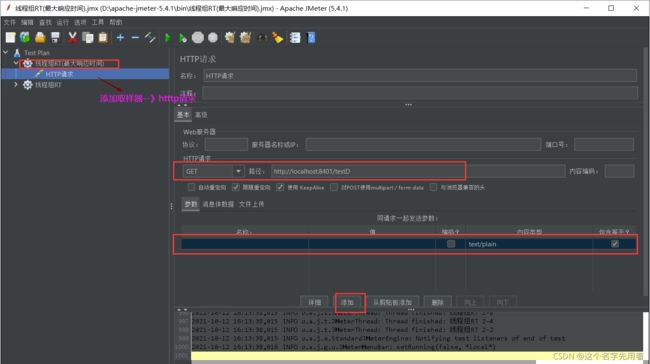
Task: Open the Help toolbar icon
Action: coord(311,38)
